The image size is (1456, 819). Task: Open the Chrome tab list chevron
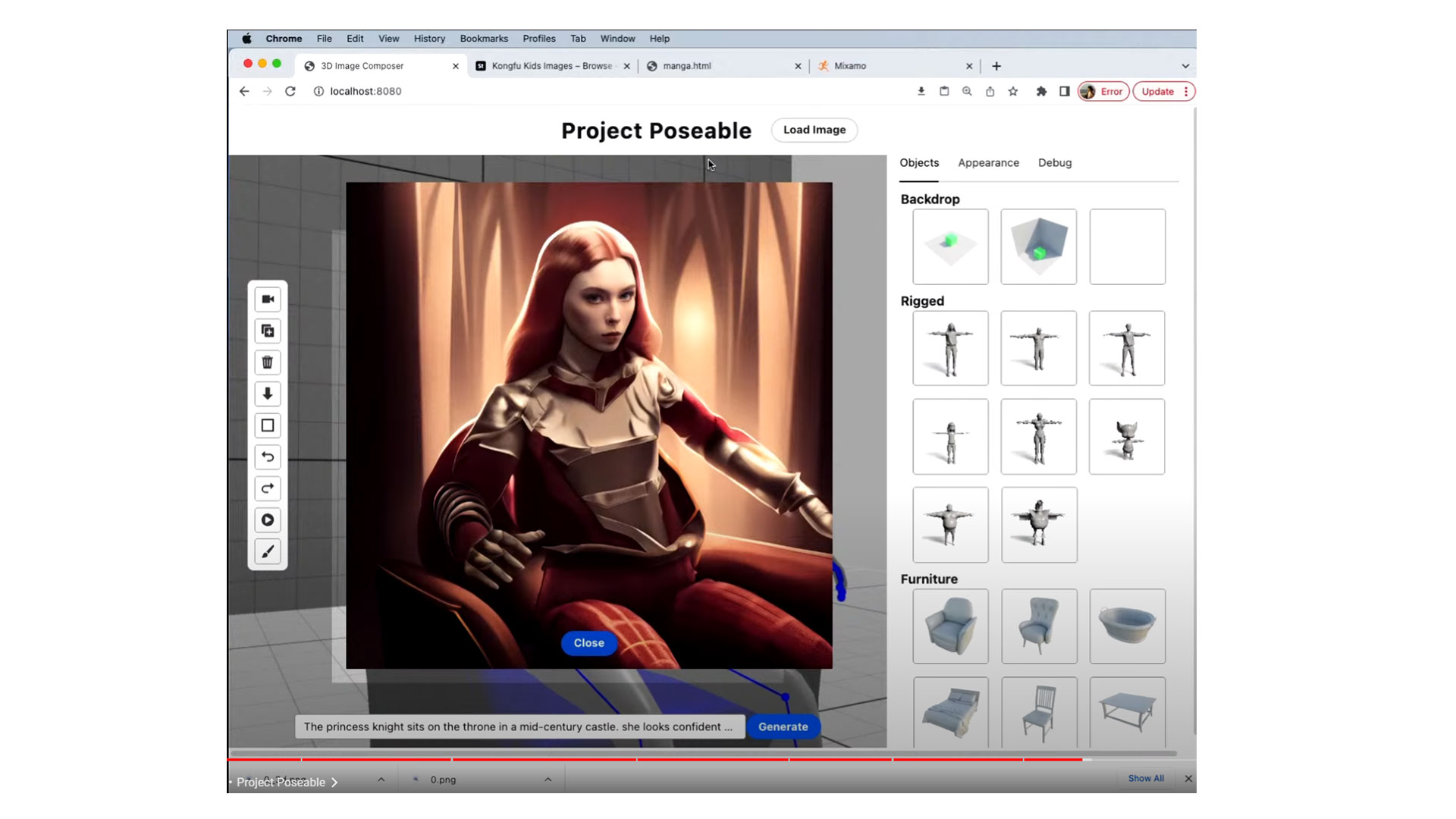click(1185, 66)
